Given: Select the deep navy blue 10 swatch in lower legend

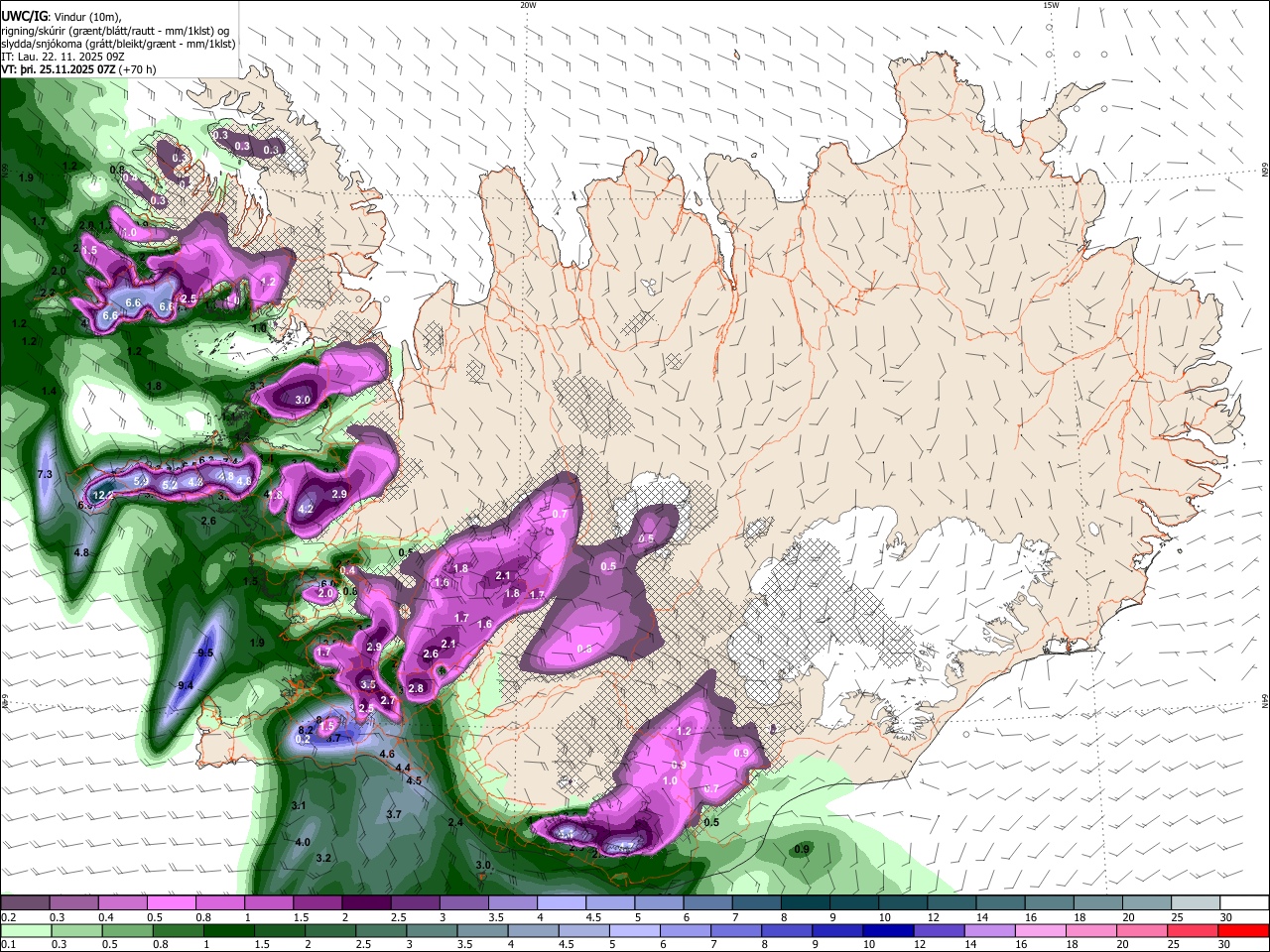Looking at the screenshot, I should 887,931.
